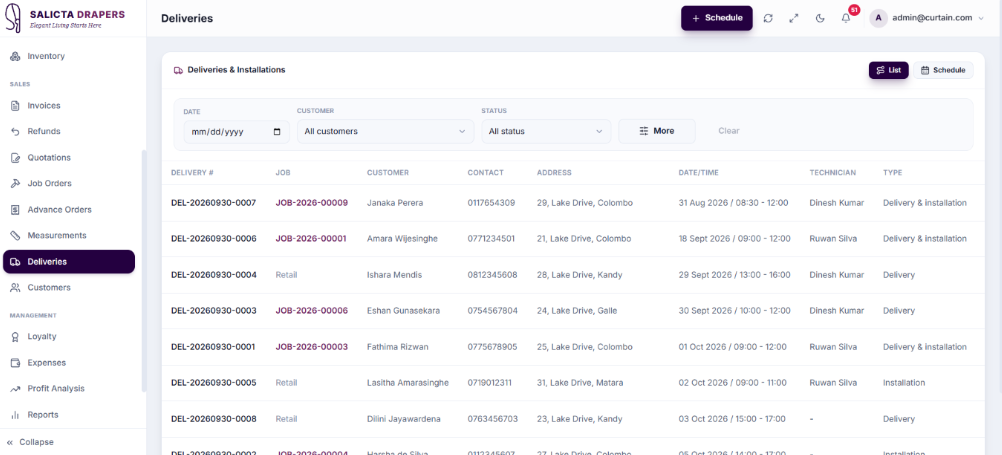Collapse the sidebar

pyautogui.click(x=31, y=442)
